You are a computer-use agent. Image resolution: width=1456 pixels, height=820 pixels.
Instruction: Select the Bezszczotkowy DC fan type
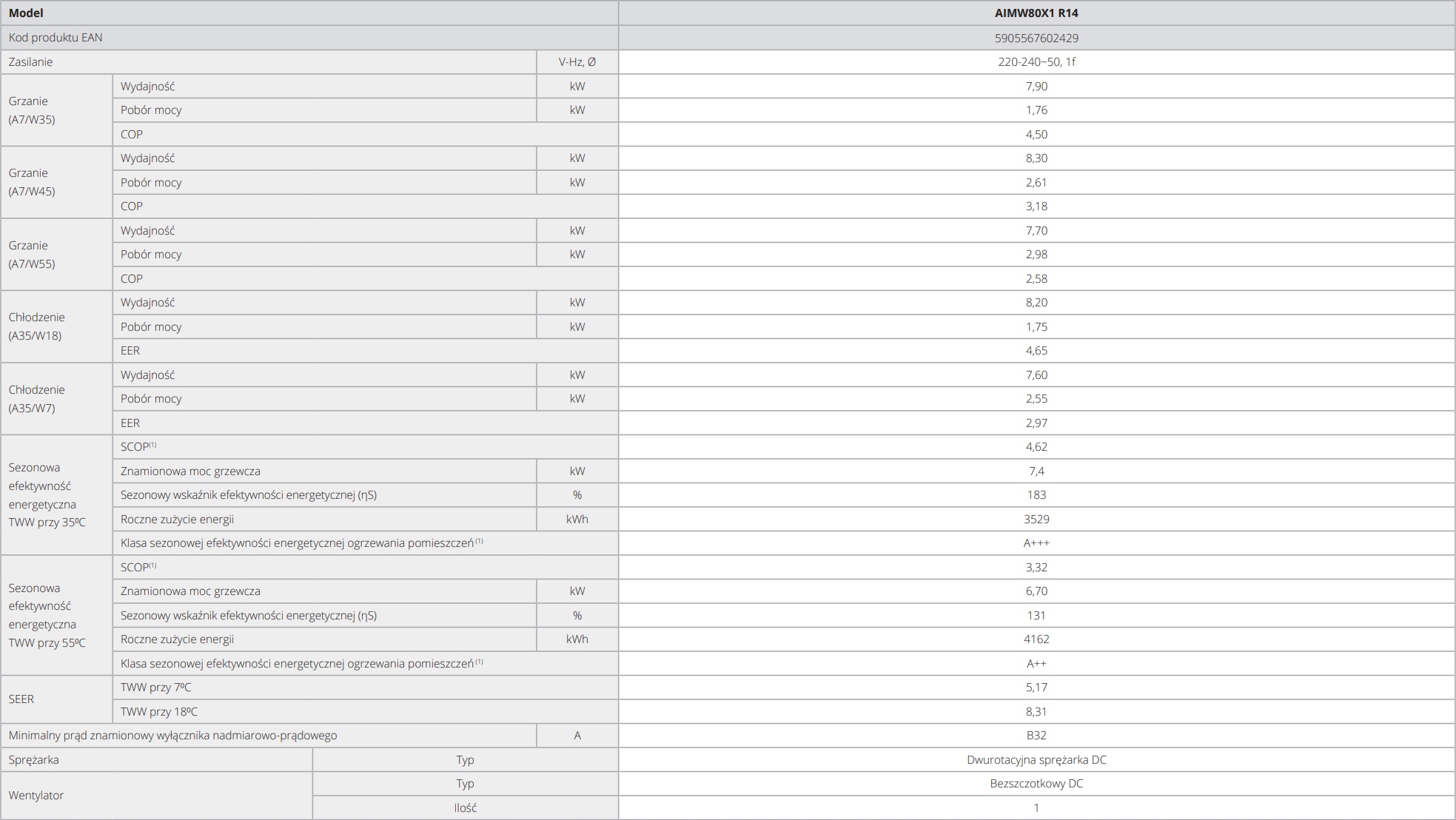click(1036, 784)
